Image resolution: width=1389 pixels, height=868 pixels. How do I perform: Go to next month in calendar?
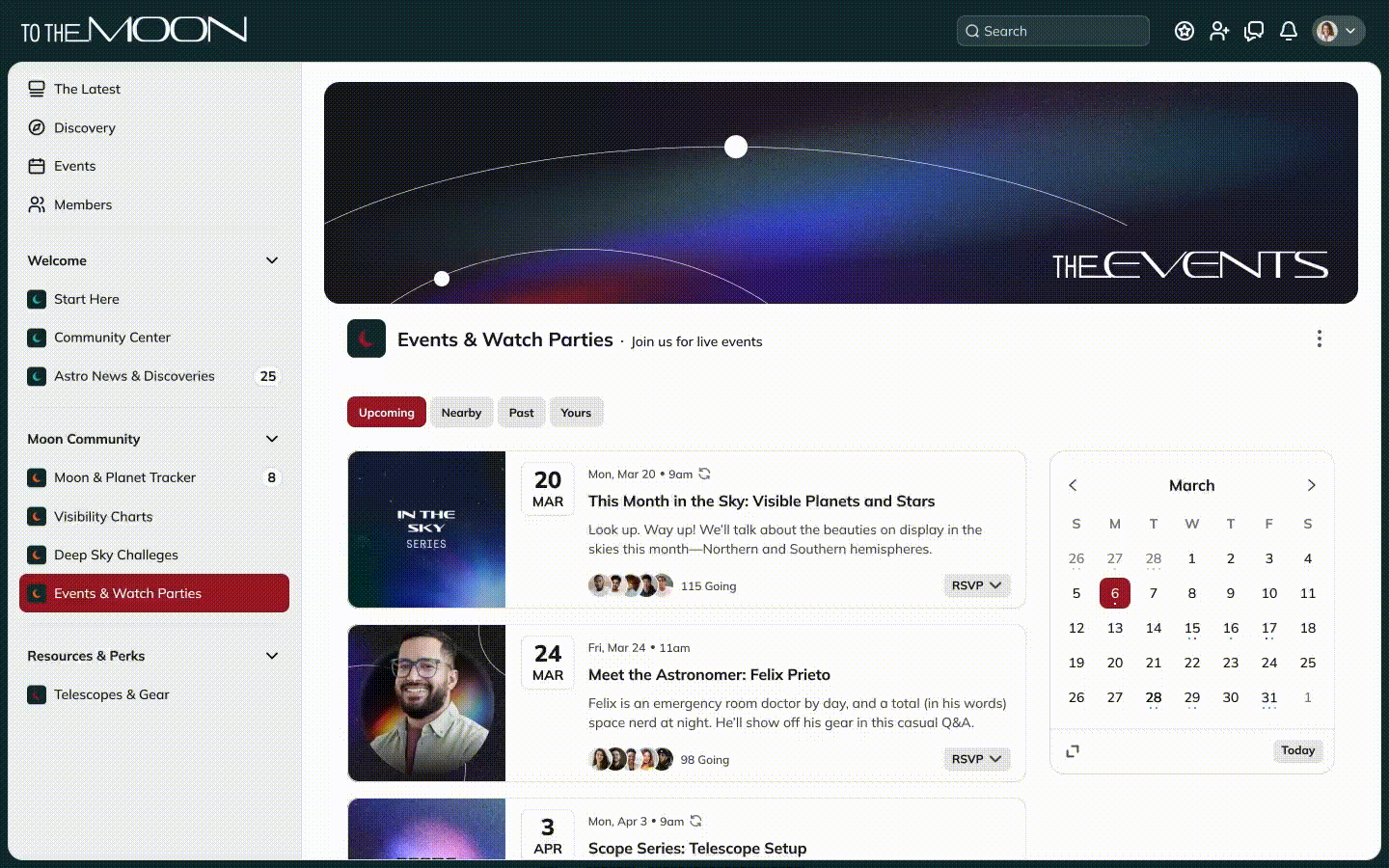pyautogui.click(x=1311, y=485)
